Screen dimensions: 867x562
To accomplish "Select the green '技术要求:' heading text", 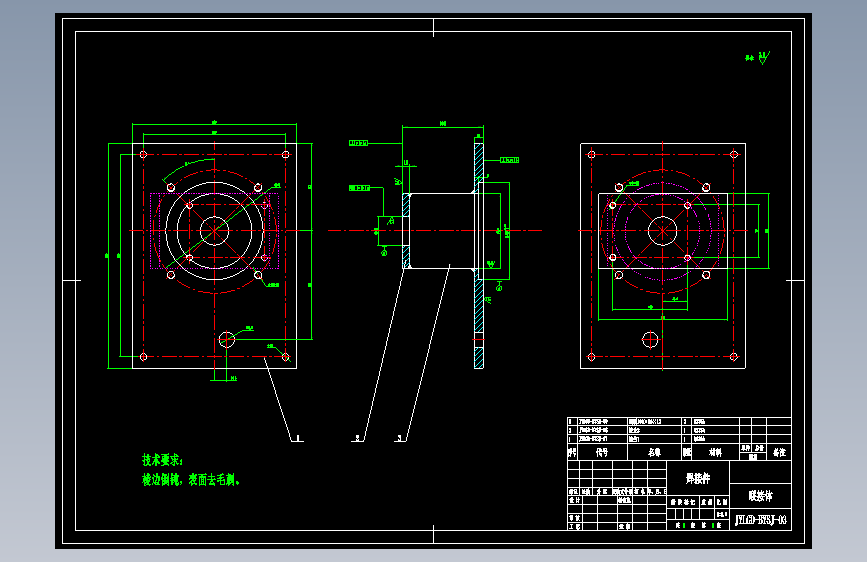I will [x=162, y=460].
